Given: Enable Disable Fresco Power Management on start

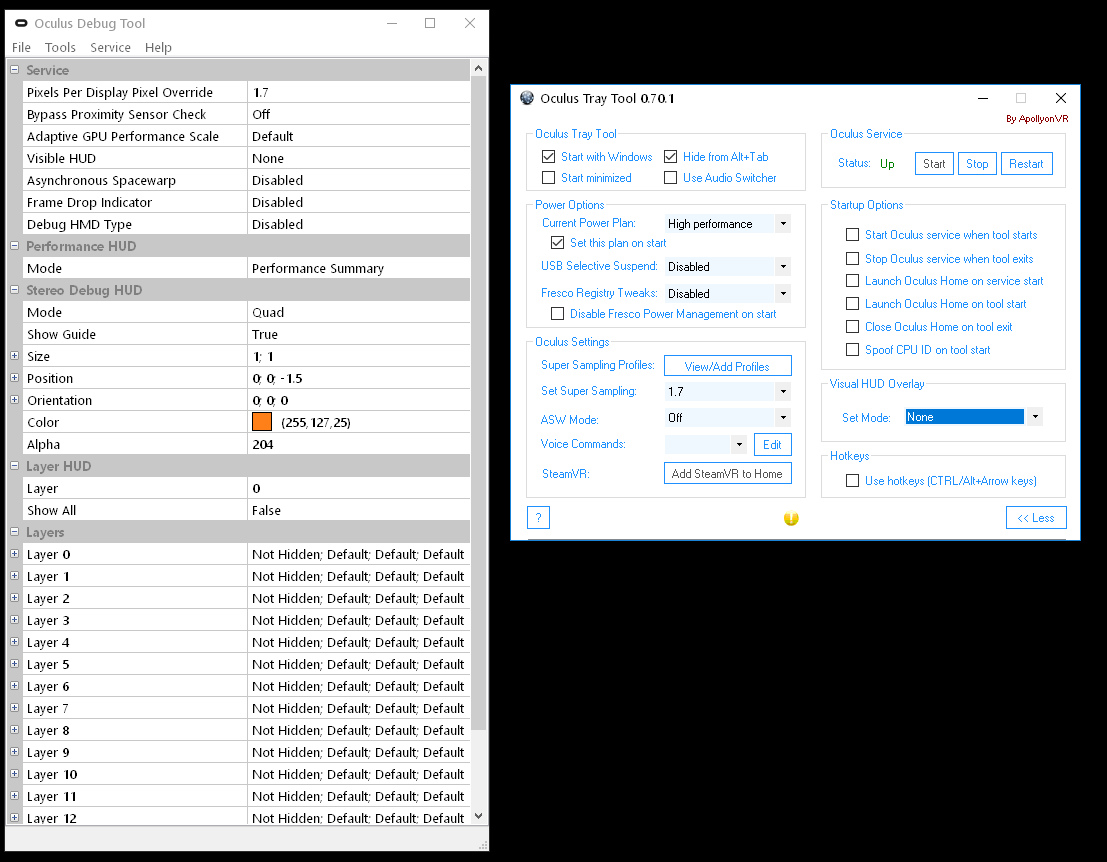Looking at the screenshot, I should click(558, 313).
